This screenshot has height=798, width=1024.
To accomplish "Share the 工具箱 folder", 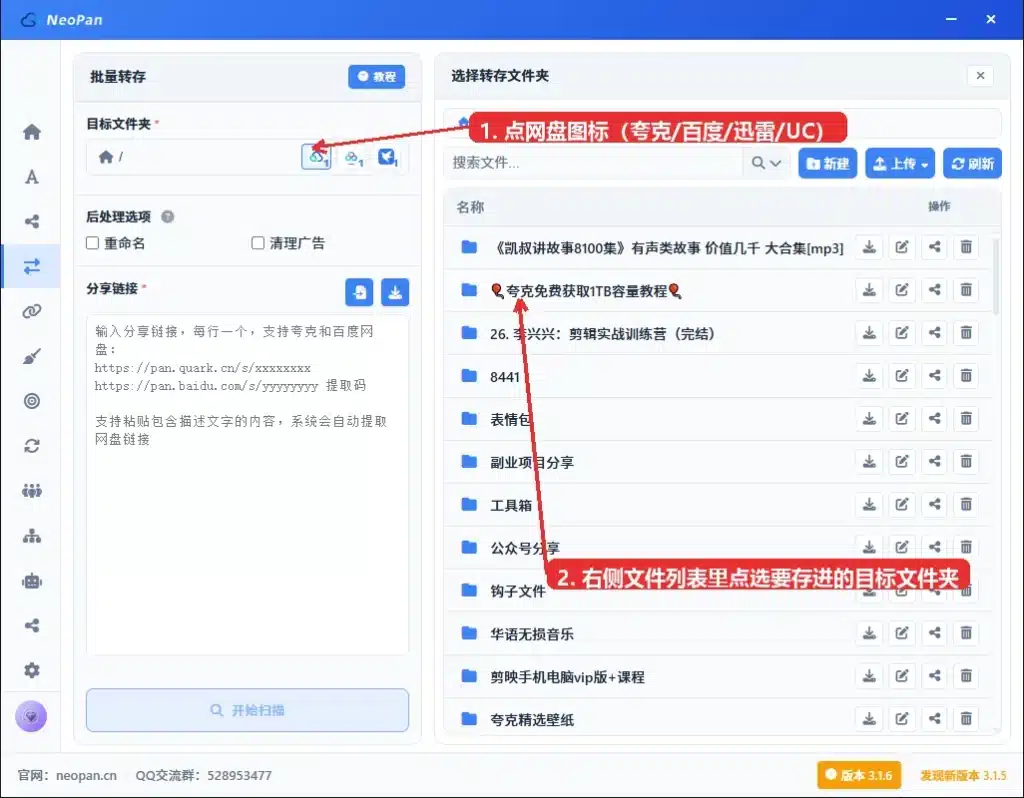I will [935, 504].
